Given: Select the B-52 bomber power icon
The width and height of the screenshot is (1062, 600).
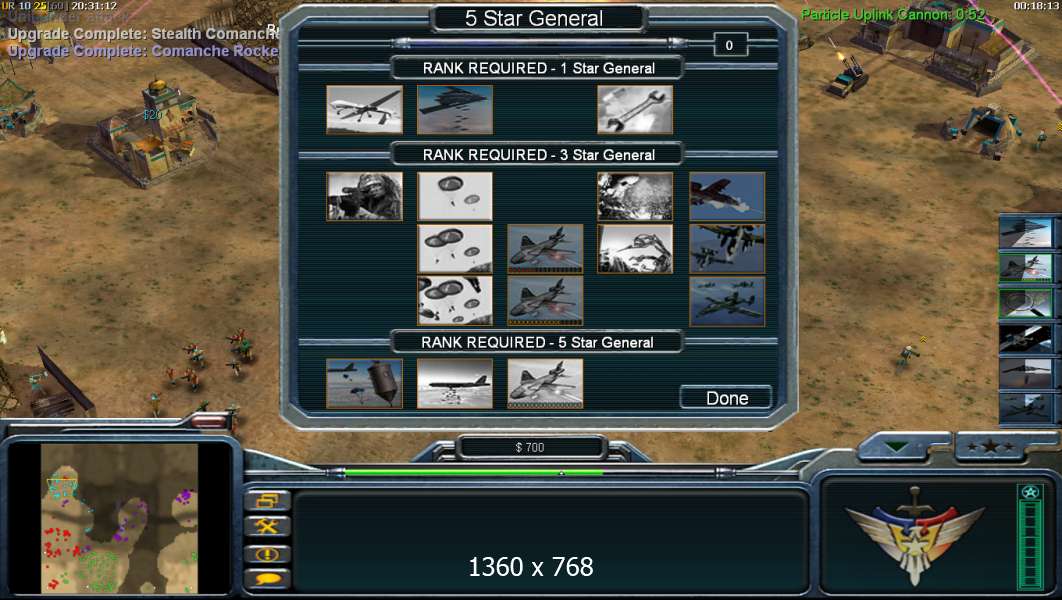Looking at the screenshot, I should coord(455,383).
